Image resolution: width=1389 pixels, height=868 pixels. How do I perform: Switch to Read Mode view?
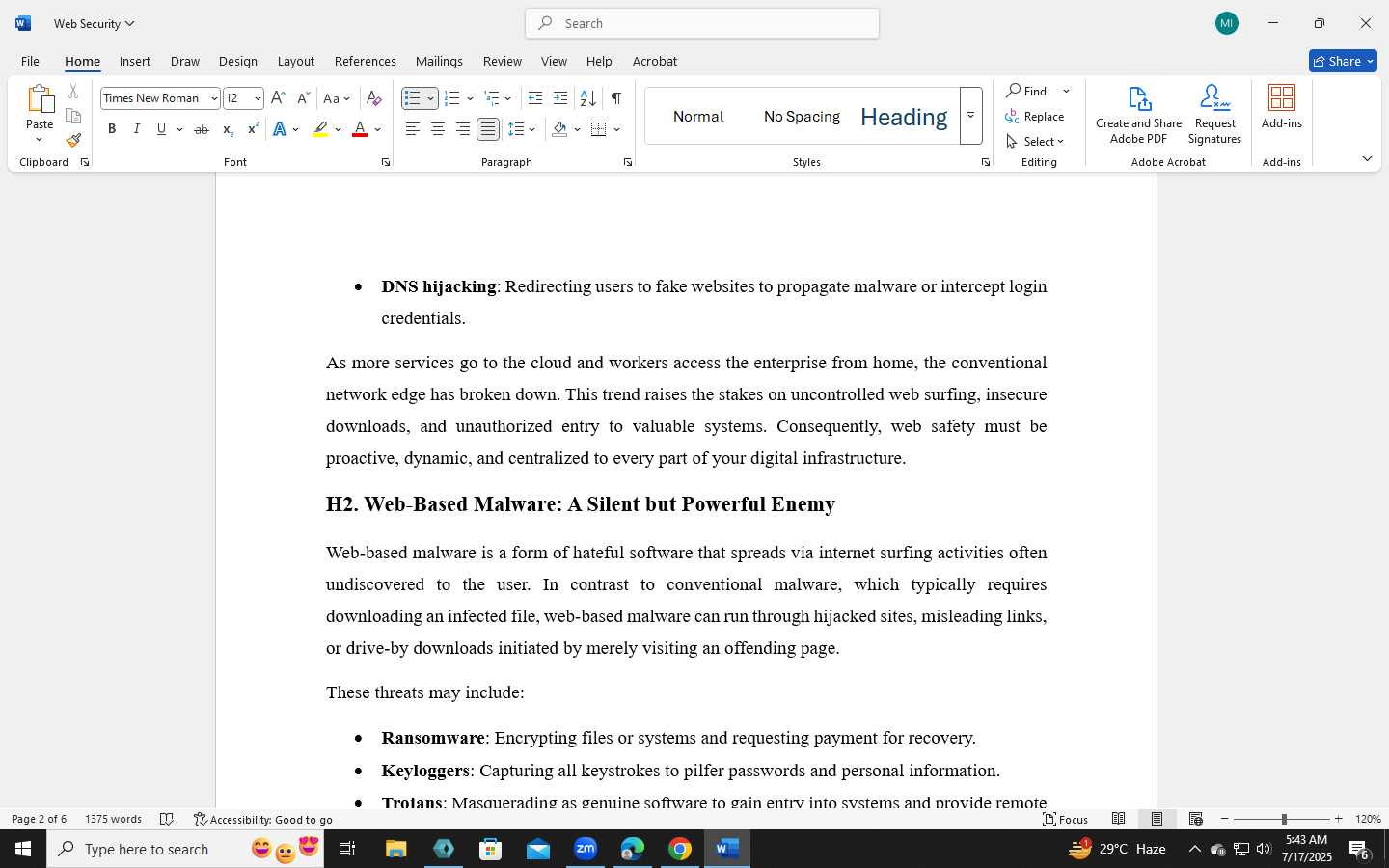pyautogui.click(x=1119, y=819)
